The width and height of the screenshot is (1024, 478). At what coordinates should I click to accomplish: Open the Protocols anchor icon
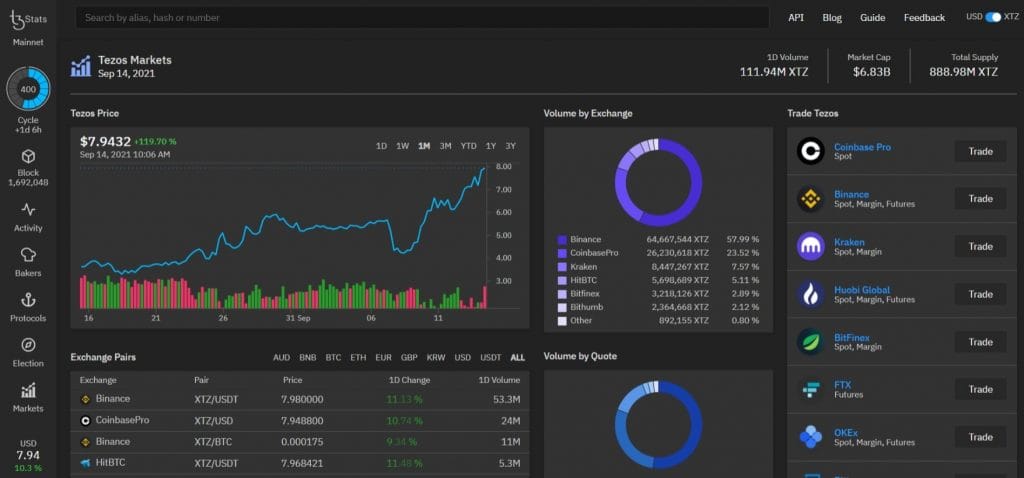pos(28,300)
